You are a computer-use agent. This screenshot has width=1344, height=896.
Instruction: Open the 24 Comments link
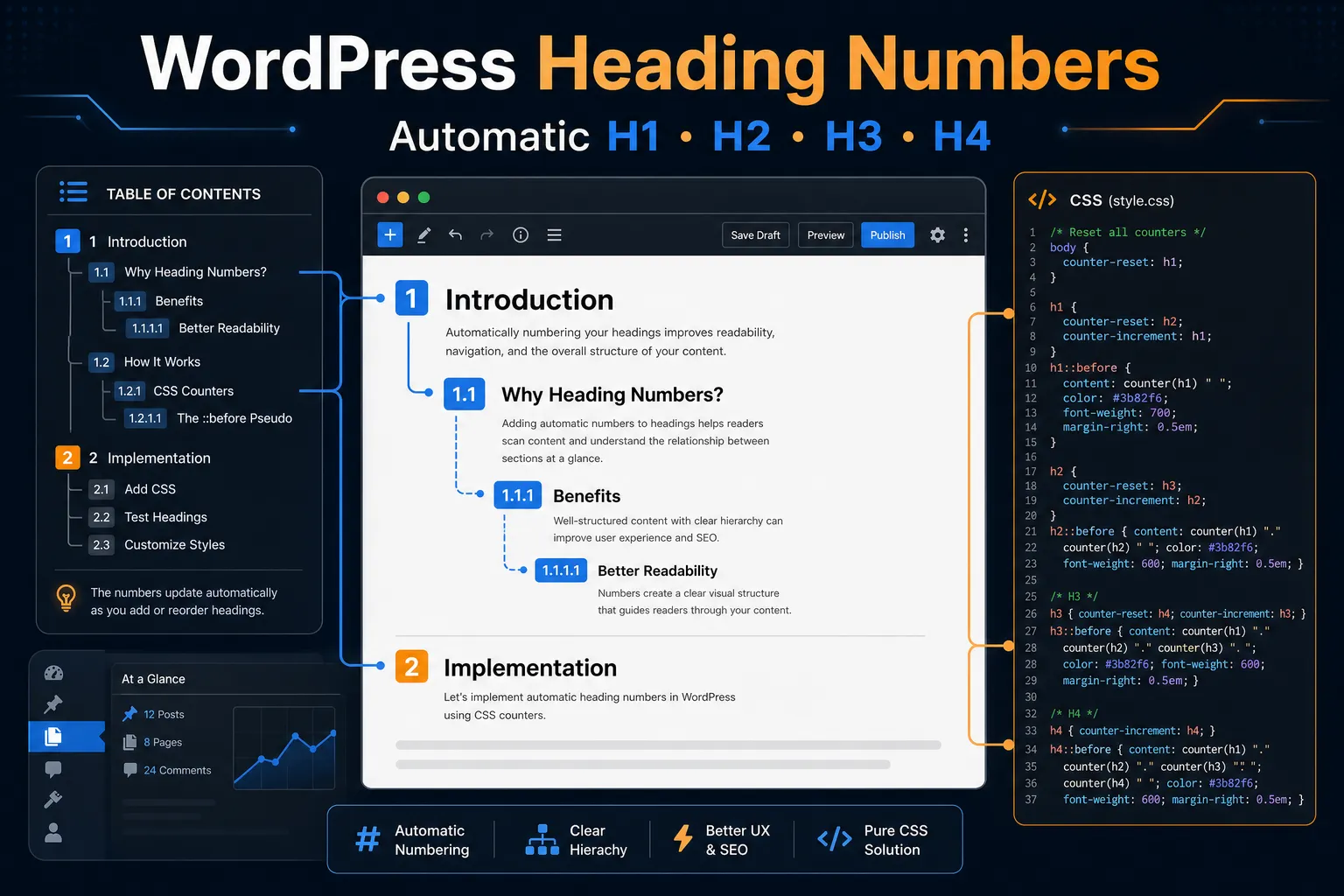[178, 770]
